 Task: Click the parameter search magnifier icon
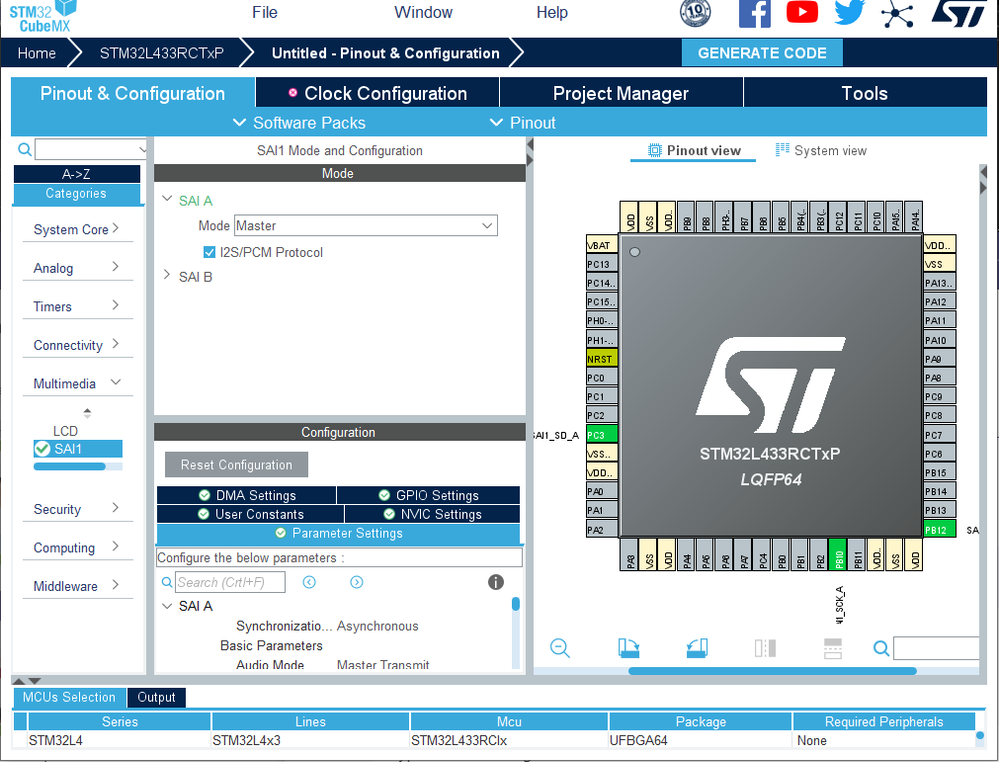click(167, 582)
